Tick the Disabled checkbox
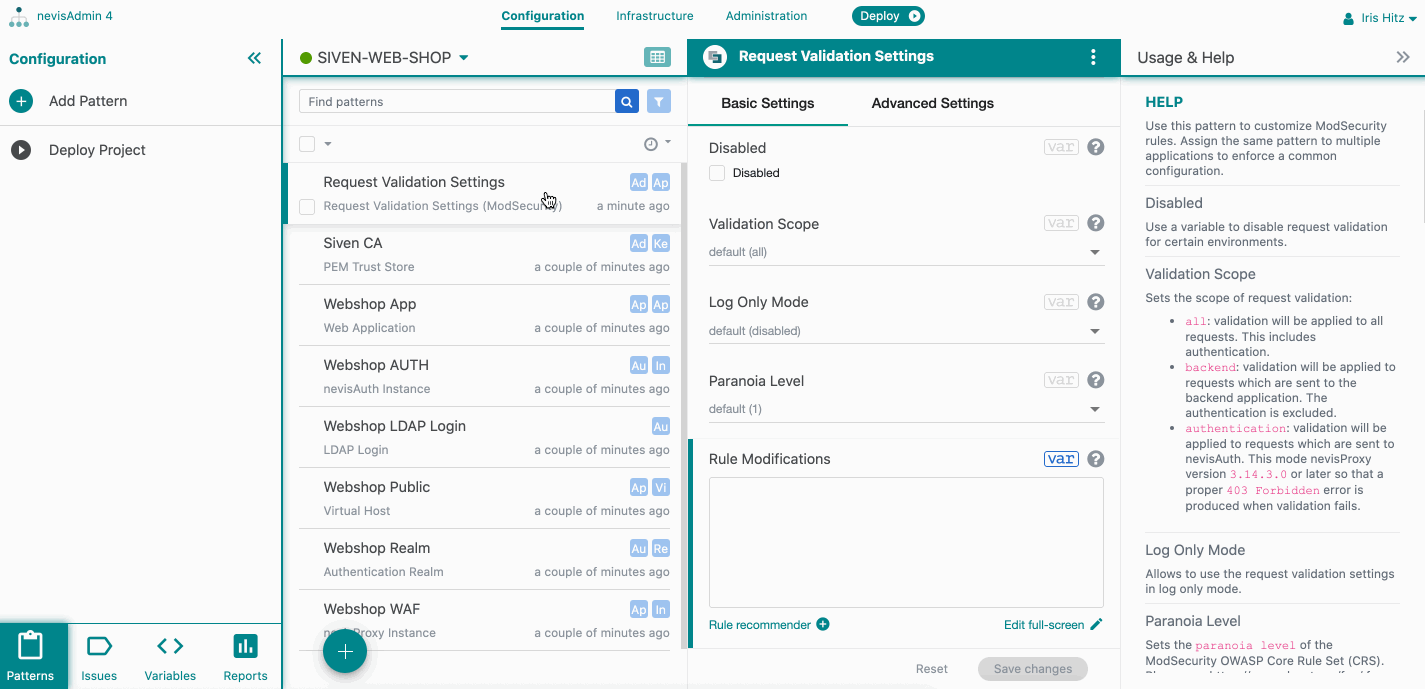 [x=717, y=173]
